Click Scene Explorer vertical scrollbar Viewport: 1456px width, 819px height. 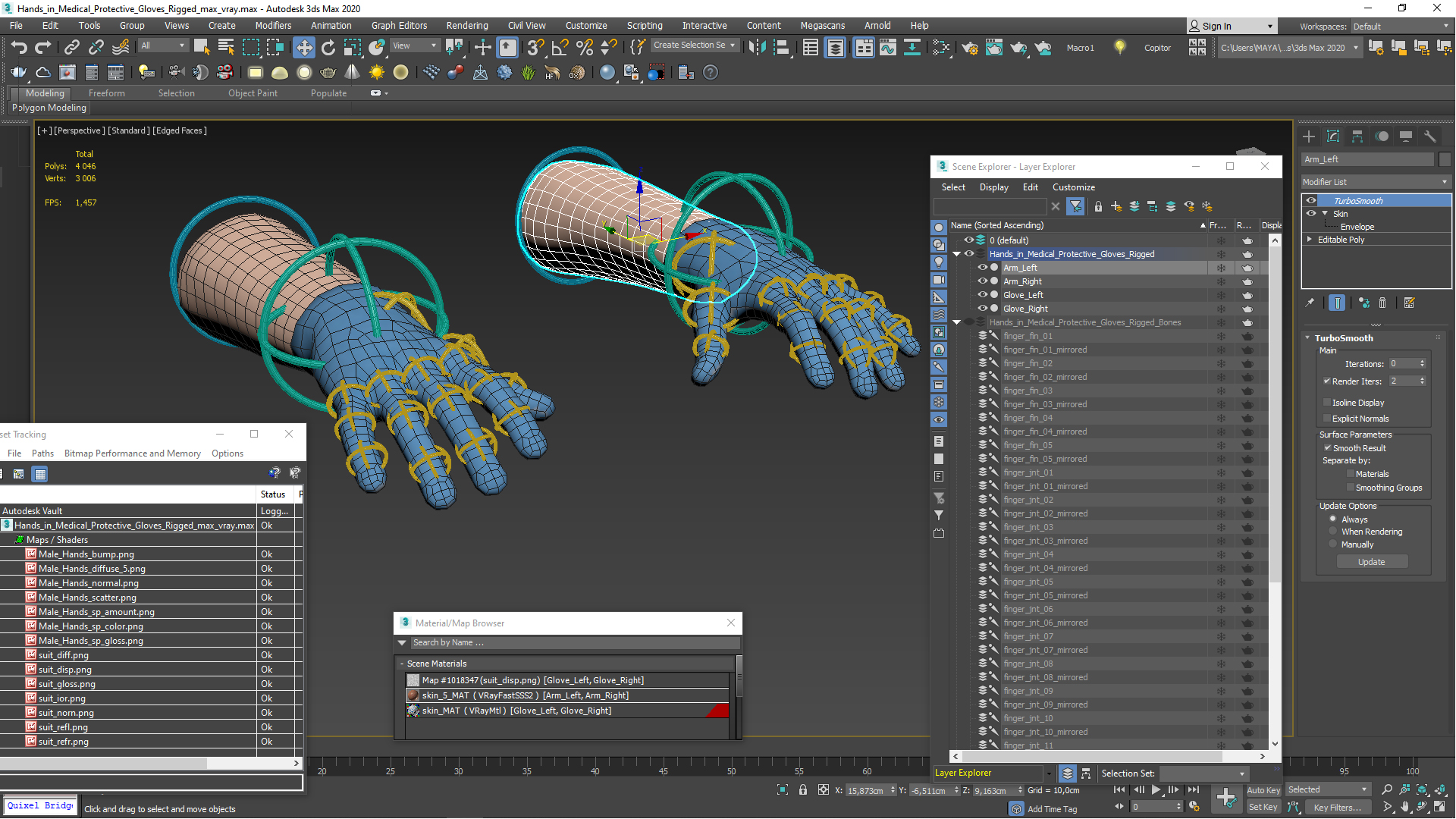pyautogui.click(x=1276, y=414)
